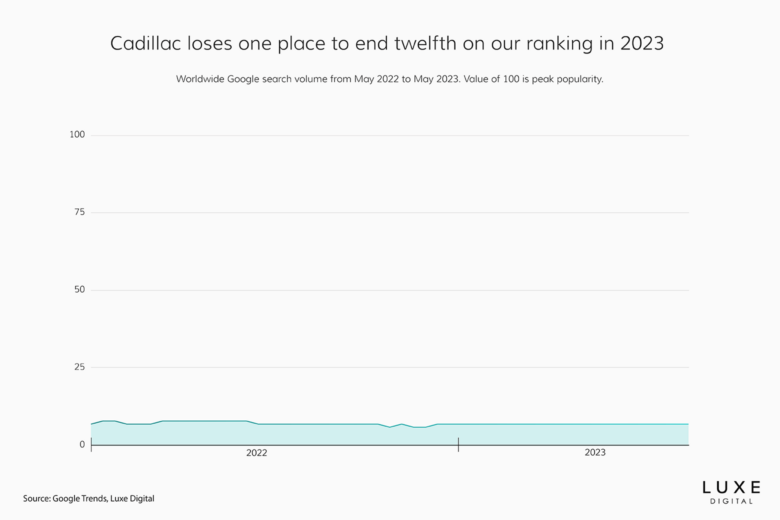
Task: Click the 100 label on the y-axis
Action: point(77,135)
